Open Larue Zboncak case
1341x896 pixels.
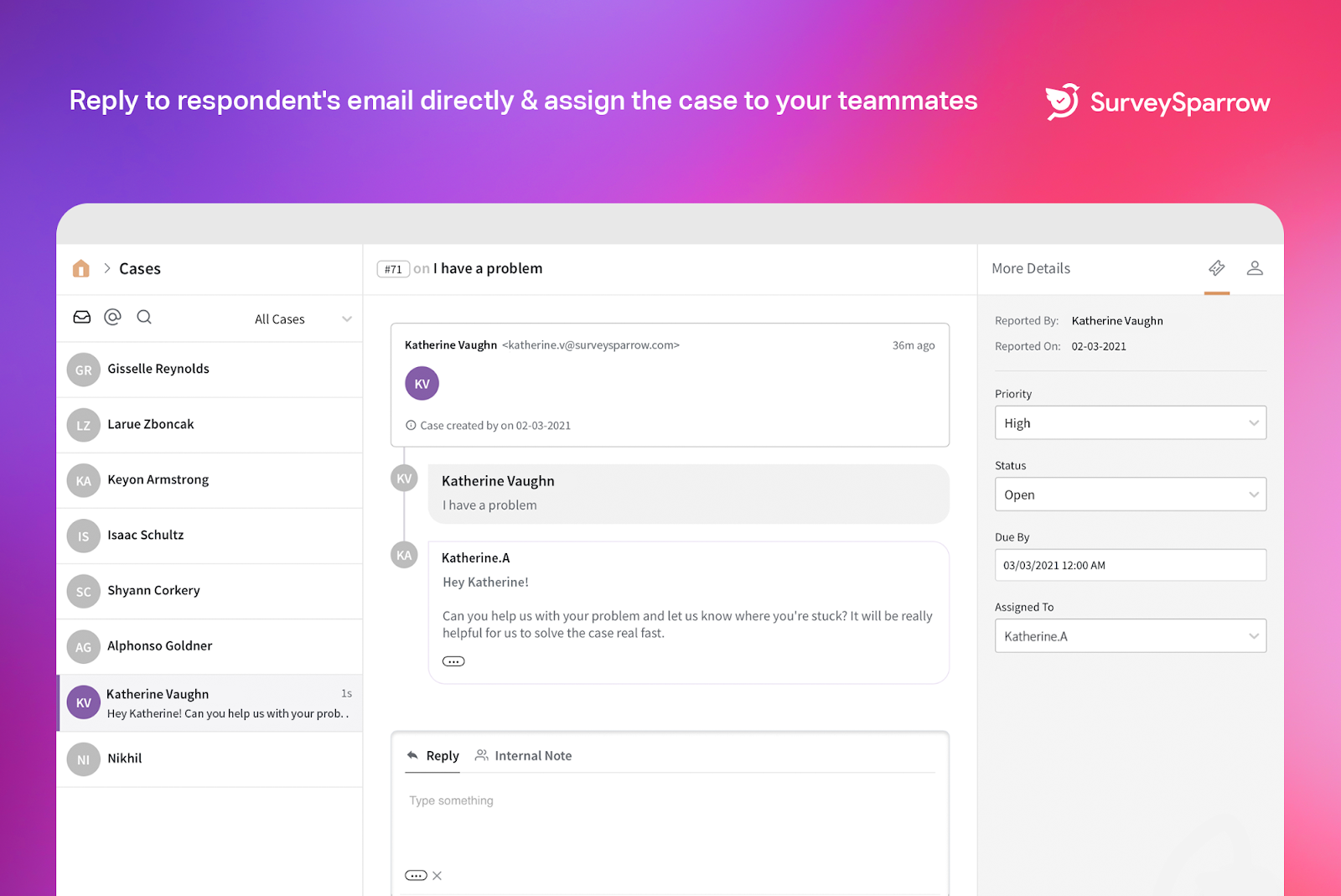click(210, 425)
